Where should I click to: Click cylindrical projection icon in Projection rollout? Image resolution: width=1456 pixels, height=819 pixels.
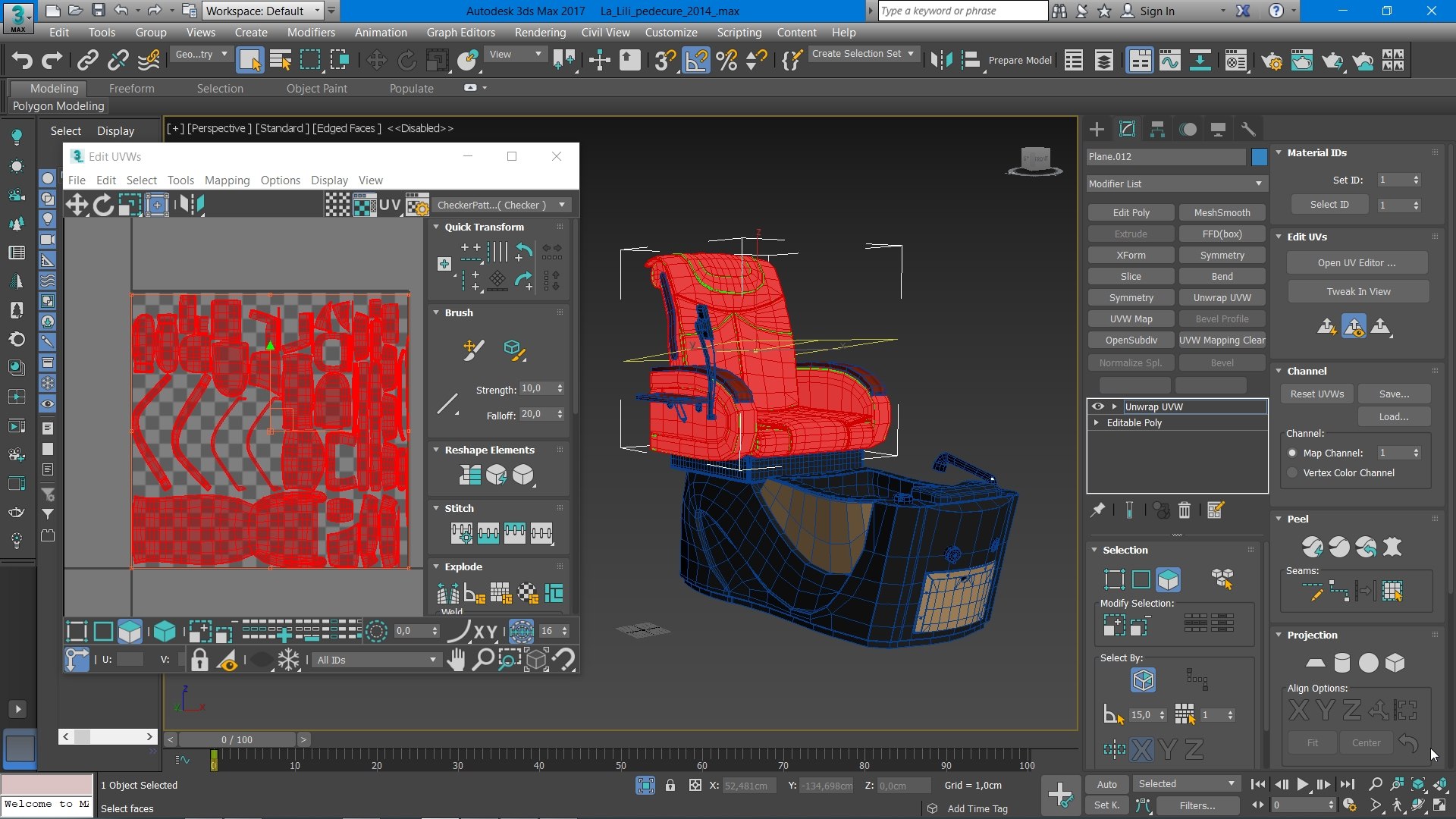[x=1341, y=663]
